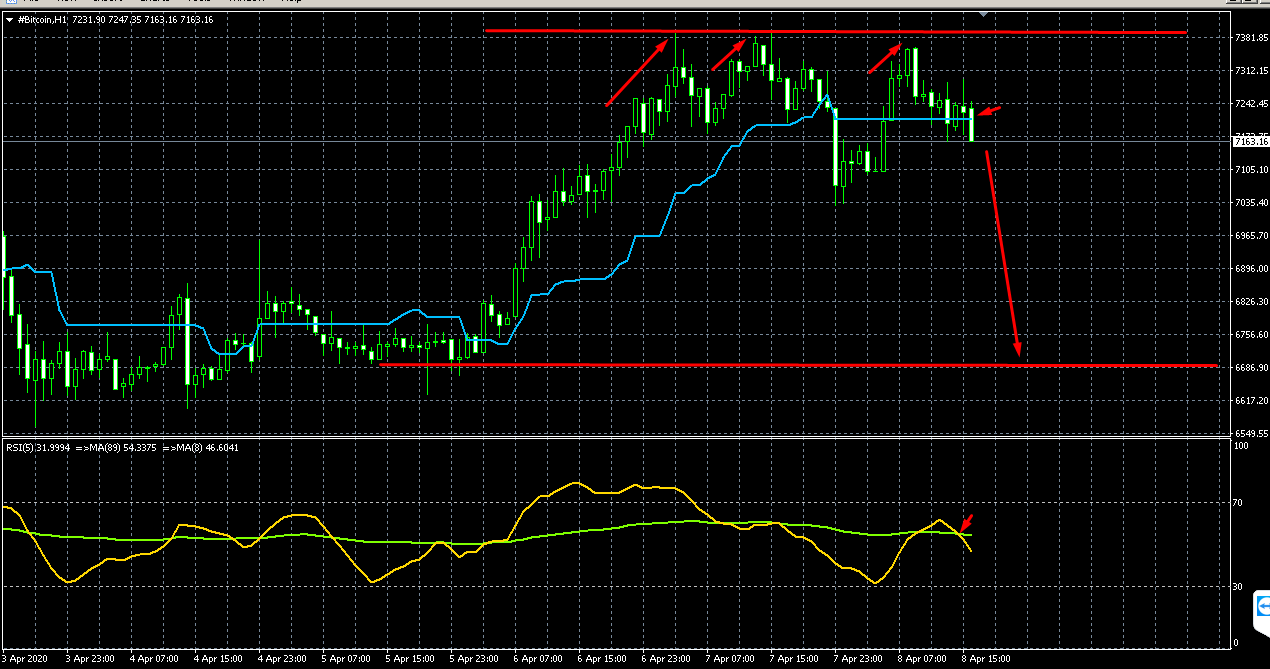
Task: Click the 7 Apr 15:00 time label
Action: click(792, 660)
